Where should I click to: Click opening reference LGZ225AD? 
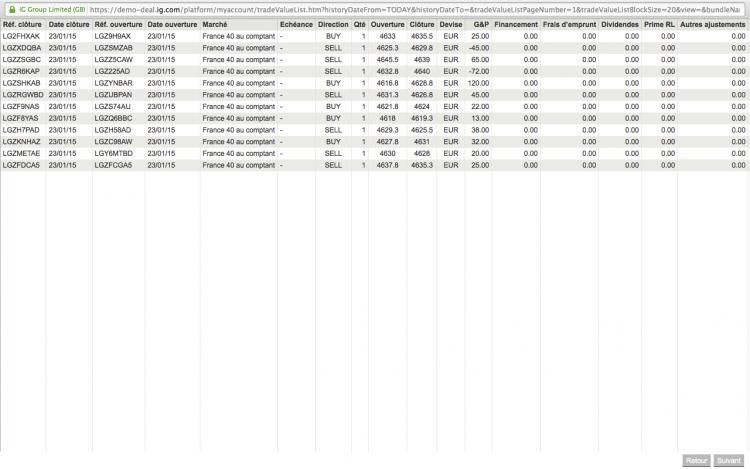tap(112, 71)
